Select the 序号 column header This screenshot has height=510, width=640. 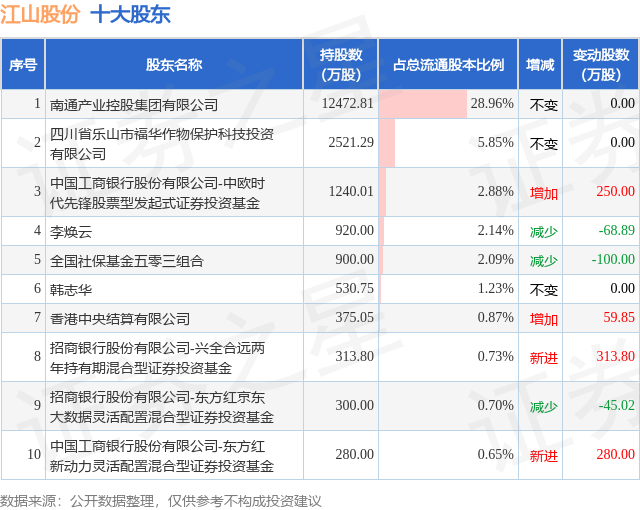[23, 64]
